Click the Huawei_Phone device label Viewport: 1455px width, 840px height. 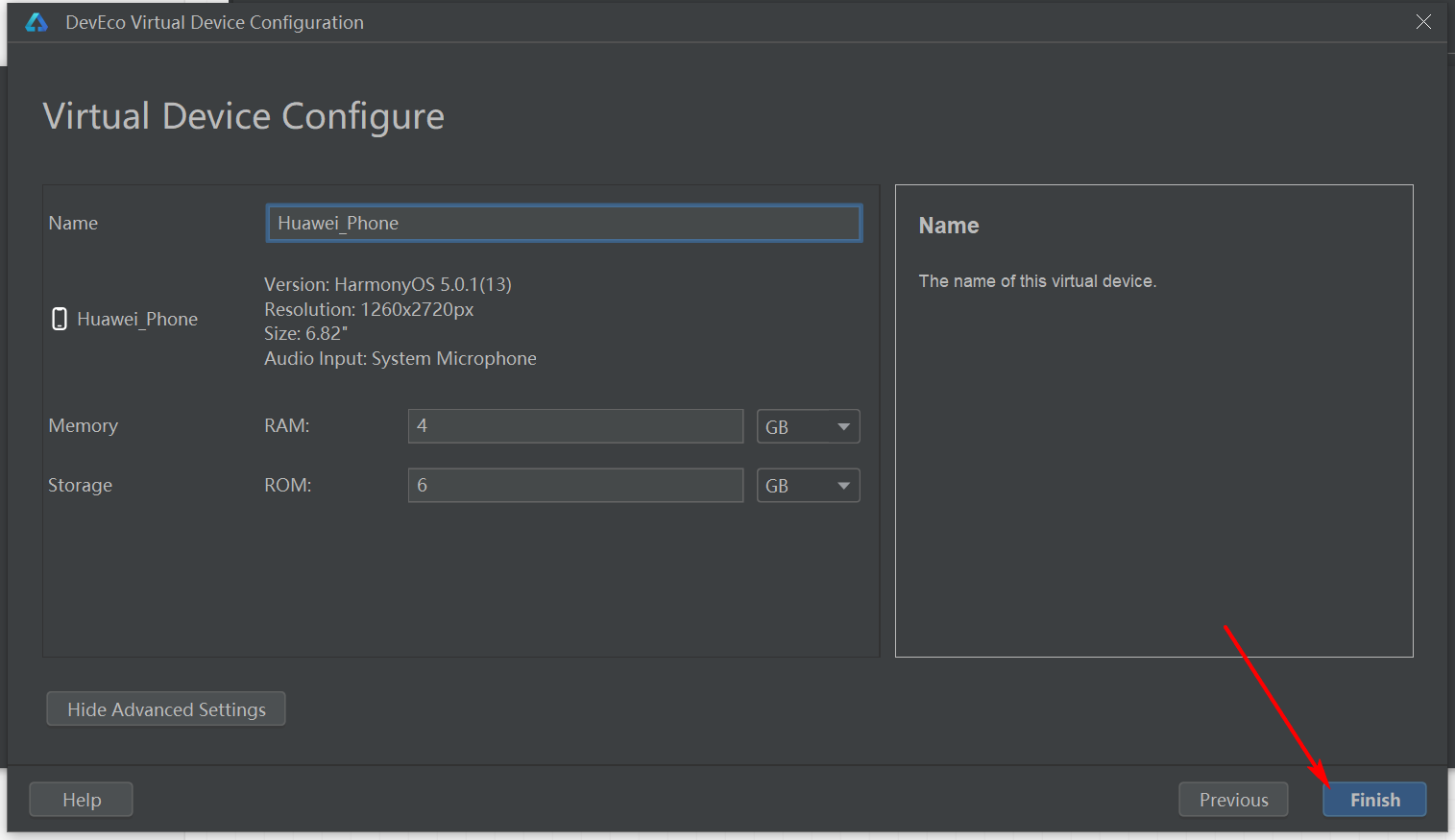[137, 319]
